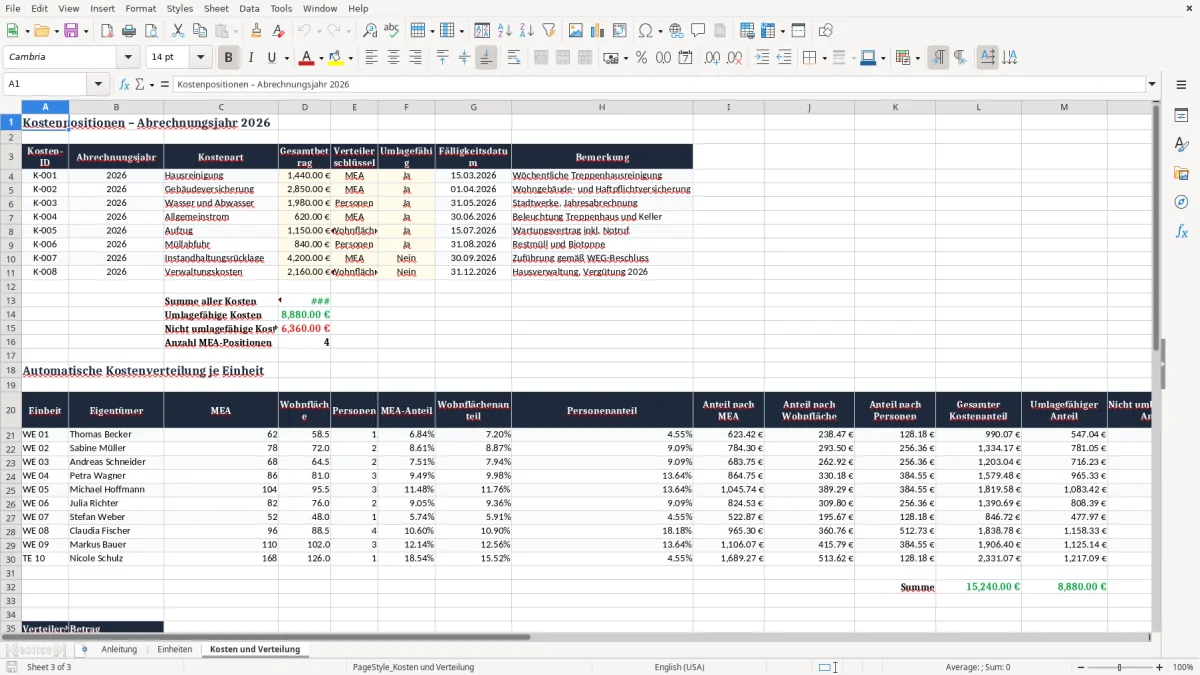
Task: Toggle Underline formatting
Action: click(272, 58)
